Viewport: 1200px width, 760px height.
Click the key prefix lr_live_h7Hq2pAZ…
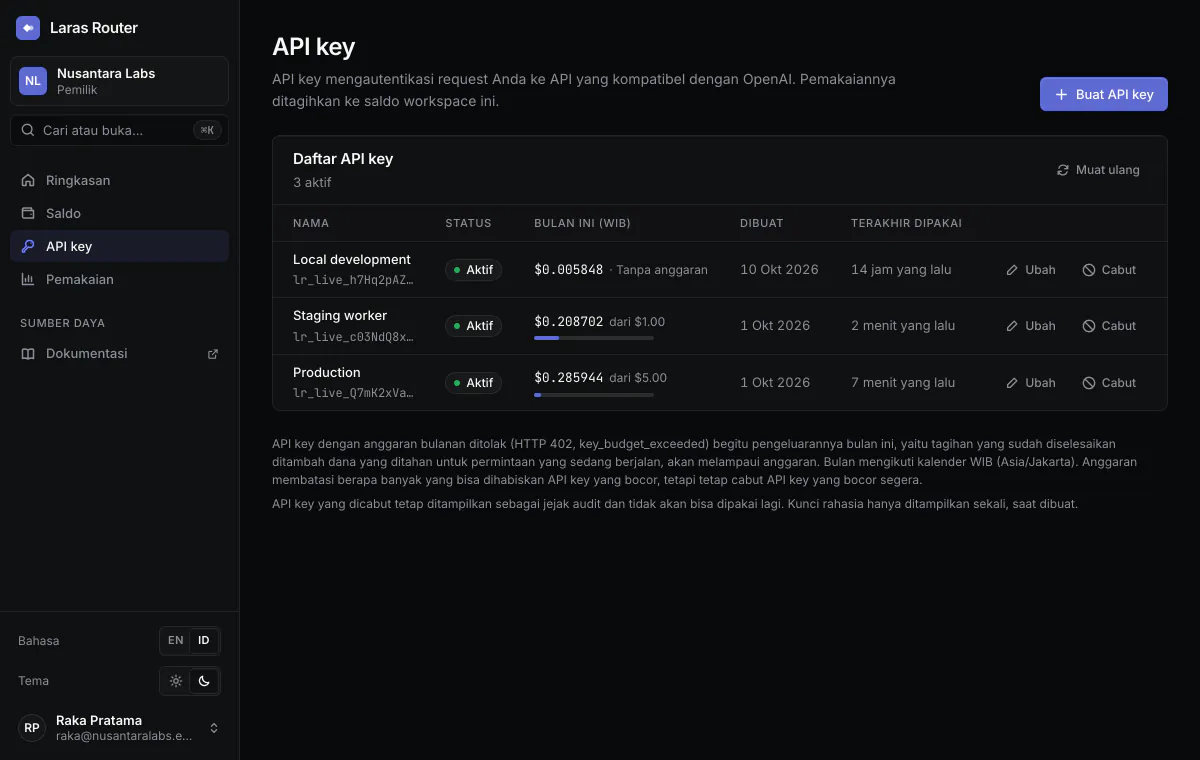(x=353, y=280)
